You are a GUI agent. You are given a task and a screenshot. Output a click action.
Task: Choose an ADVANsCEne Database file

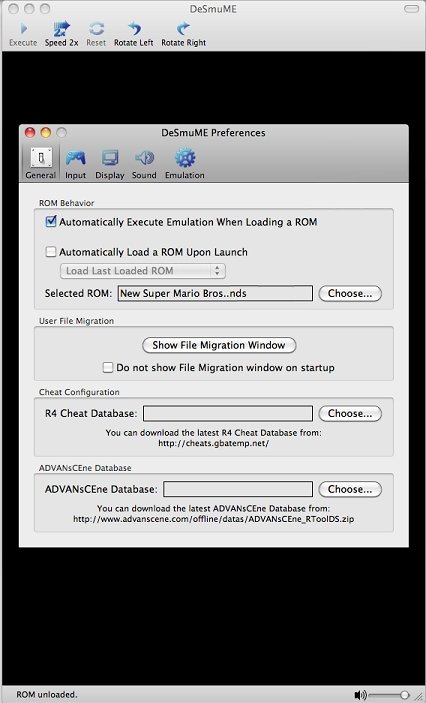click(x=350, y=489)
